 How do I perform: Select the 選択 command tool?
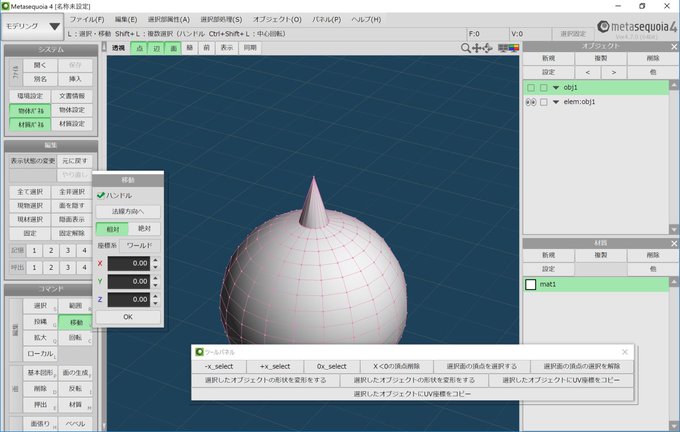point(40,306)
